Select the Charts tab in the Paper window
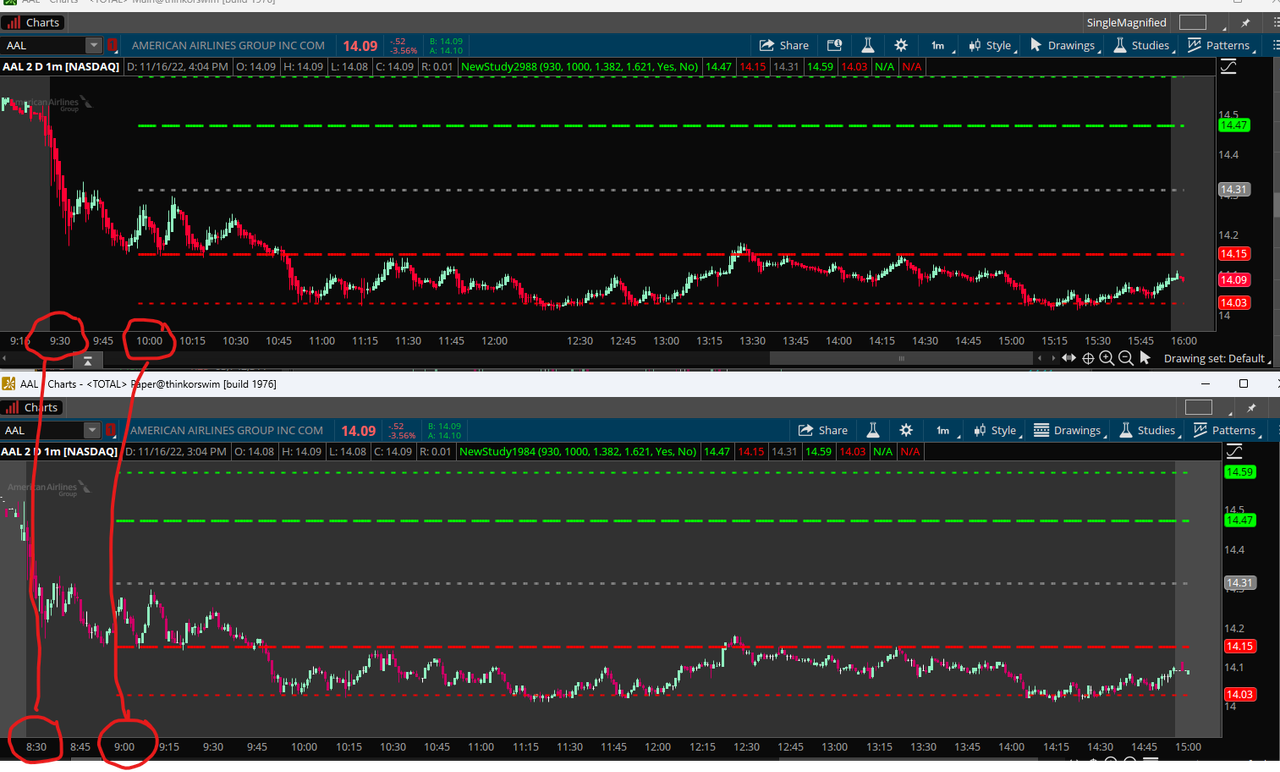The image size is (1280, 772). pyautogui.click(x=33, y=407)
